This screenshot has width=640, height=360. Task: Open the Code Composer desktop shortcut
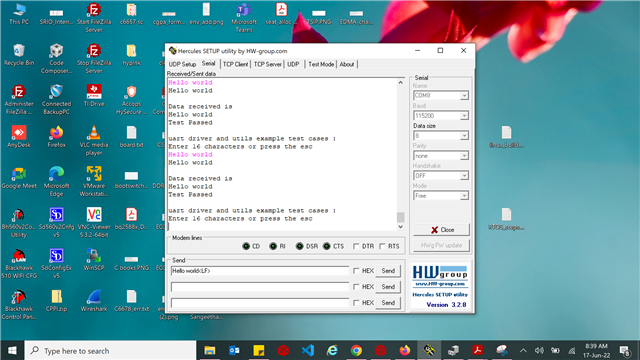pos(56,58)
